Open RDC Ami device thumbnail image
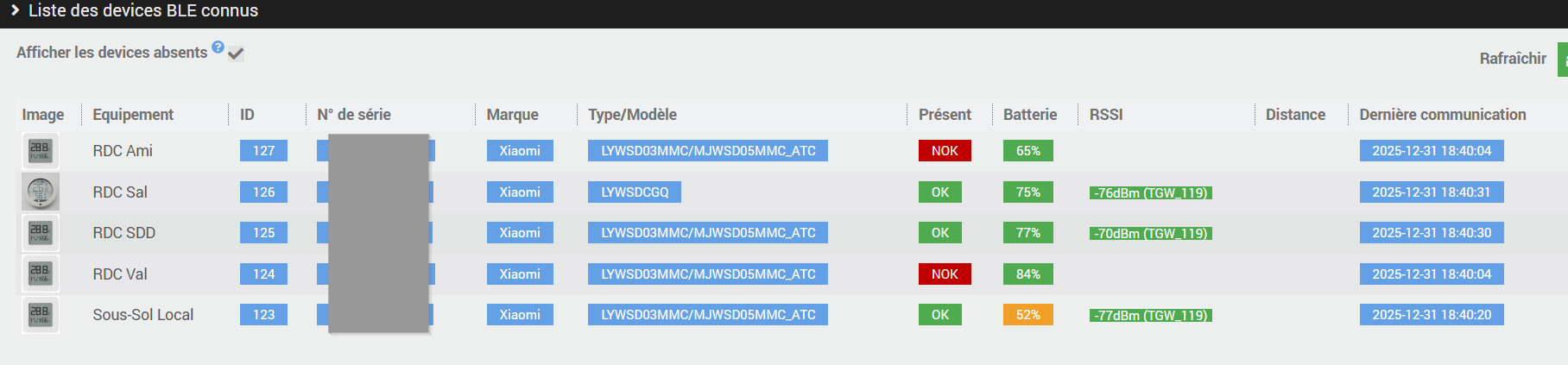Viewport: 1568px width, 365px height. tap(41, 150)
